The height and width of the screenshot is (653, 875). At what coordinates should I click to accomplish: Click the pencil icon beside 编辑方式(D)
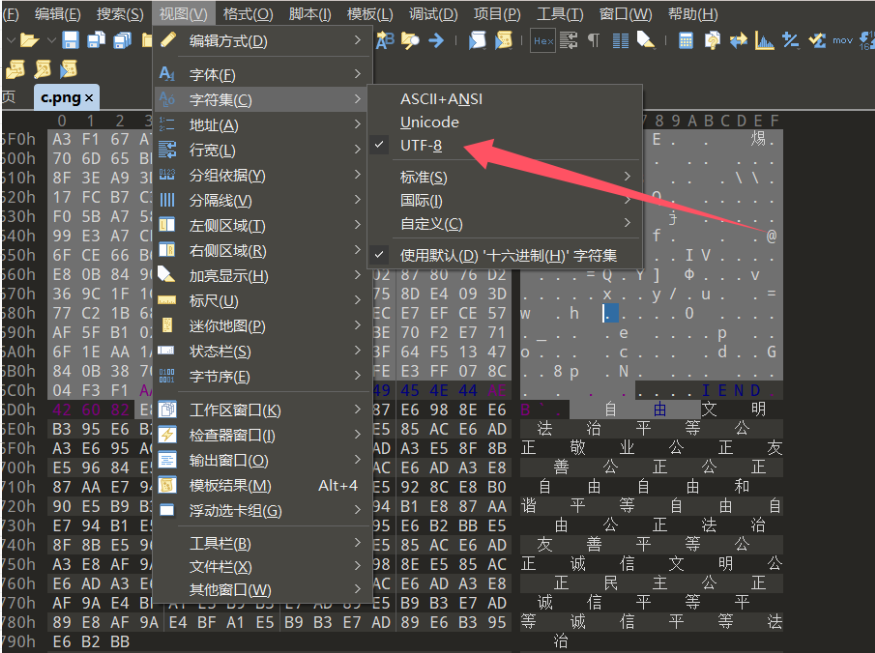(168, 40)
